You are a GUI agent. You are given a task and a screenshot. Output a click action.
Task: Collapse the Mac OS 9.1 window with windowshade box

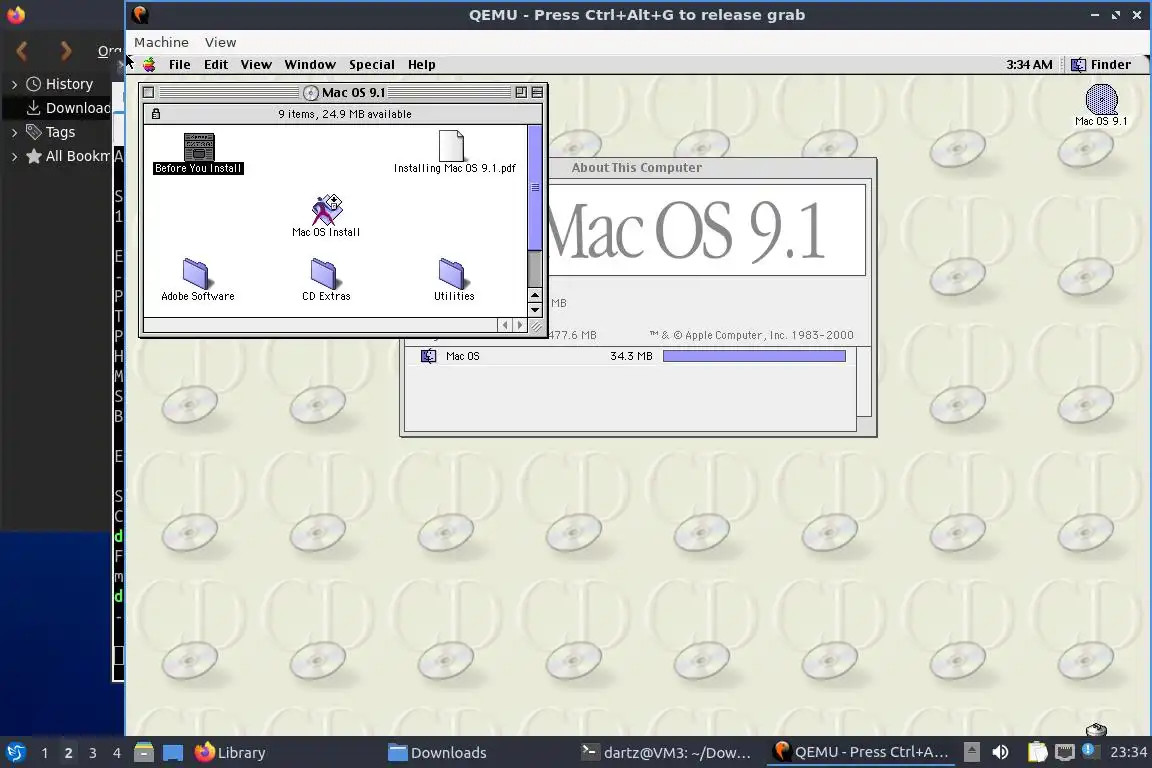point(537,93)
